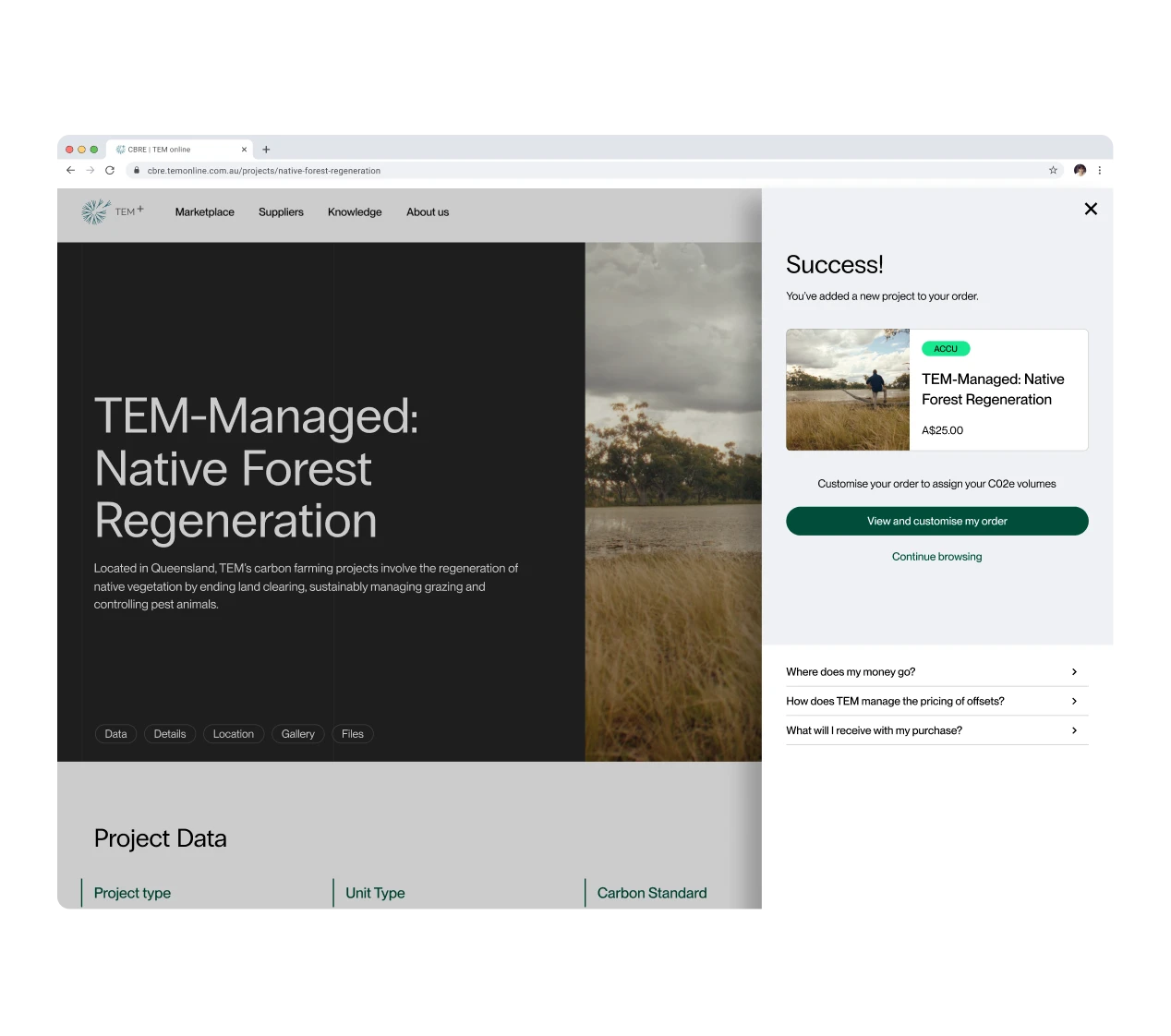Open About us page

[x=428, y=211]
